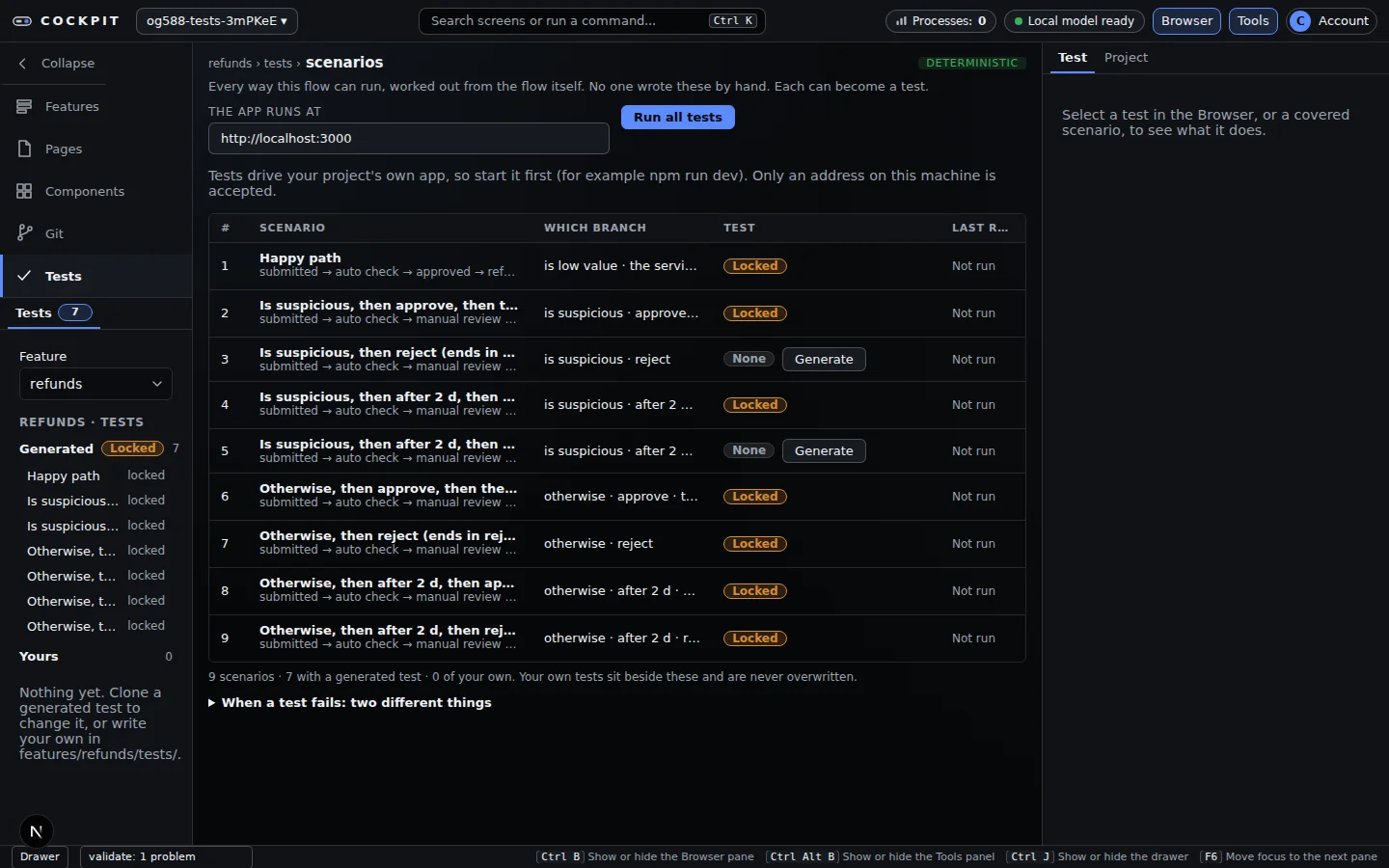Toggle the Tools panel button
This screenshot has height=868, width=1389.
[x=1253, y=20]
